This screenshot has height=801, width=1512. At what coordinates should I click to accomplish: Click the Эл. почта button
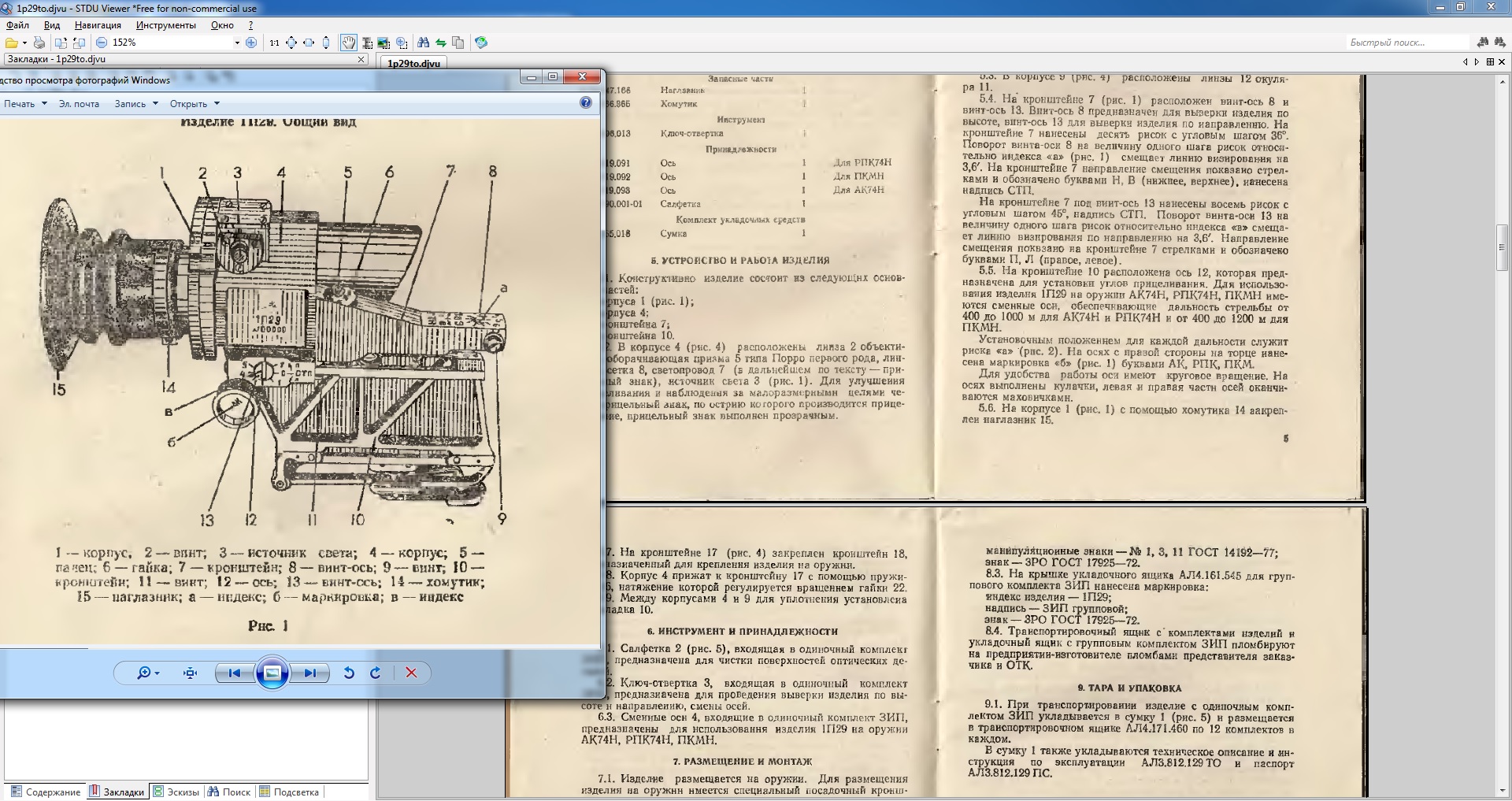pyautogui.click(x=79, y=104)
